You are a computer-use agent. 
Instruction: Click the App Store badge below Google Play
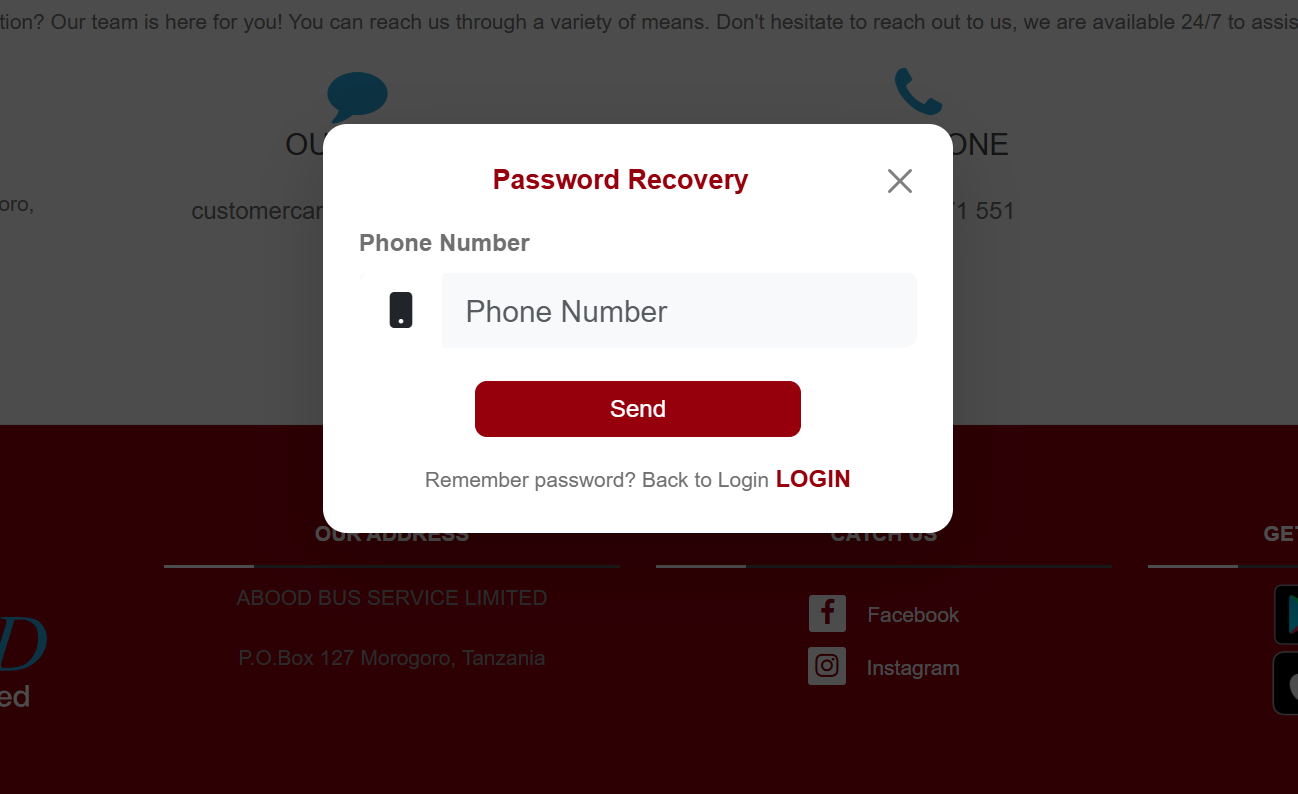1286,684
